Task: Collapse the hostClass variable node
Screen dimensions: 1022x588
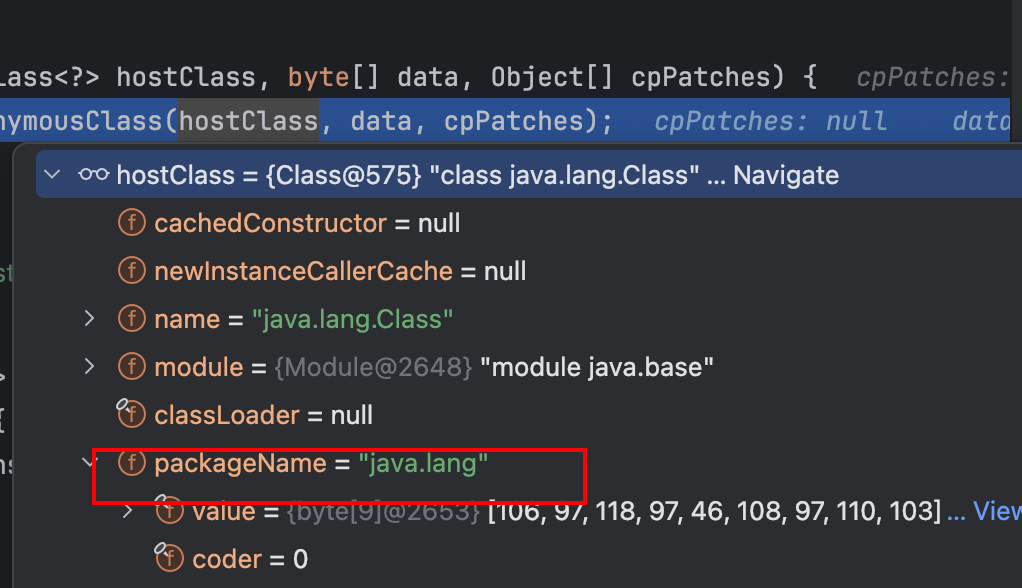Action: tap(54, 176)
